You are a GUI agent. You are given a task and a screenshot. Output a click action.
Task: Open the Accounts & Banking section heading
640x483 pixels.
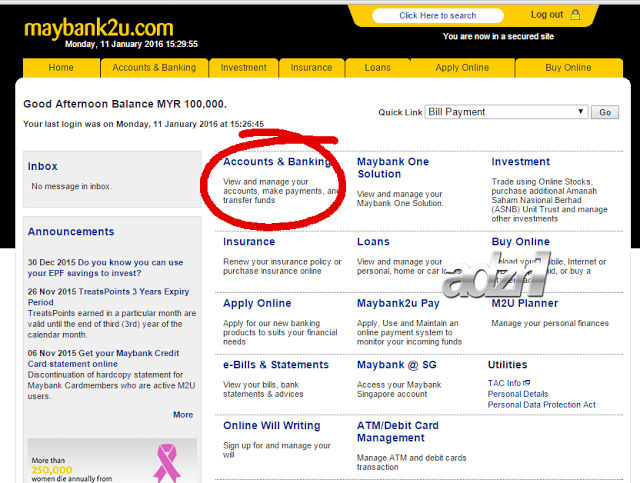pos(277,162)
